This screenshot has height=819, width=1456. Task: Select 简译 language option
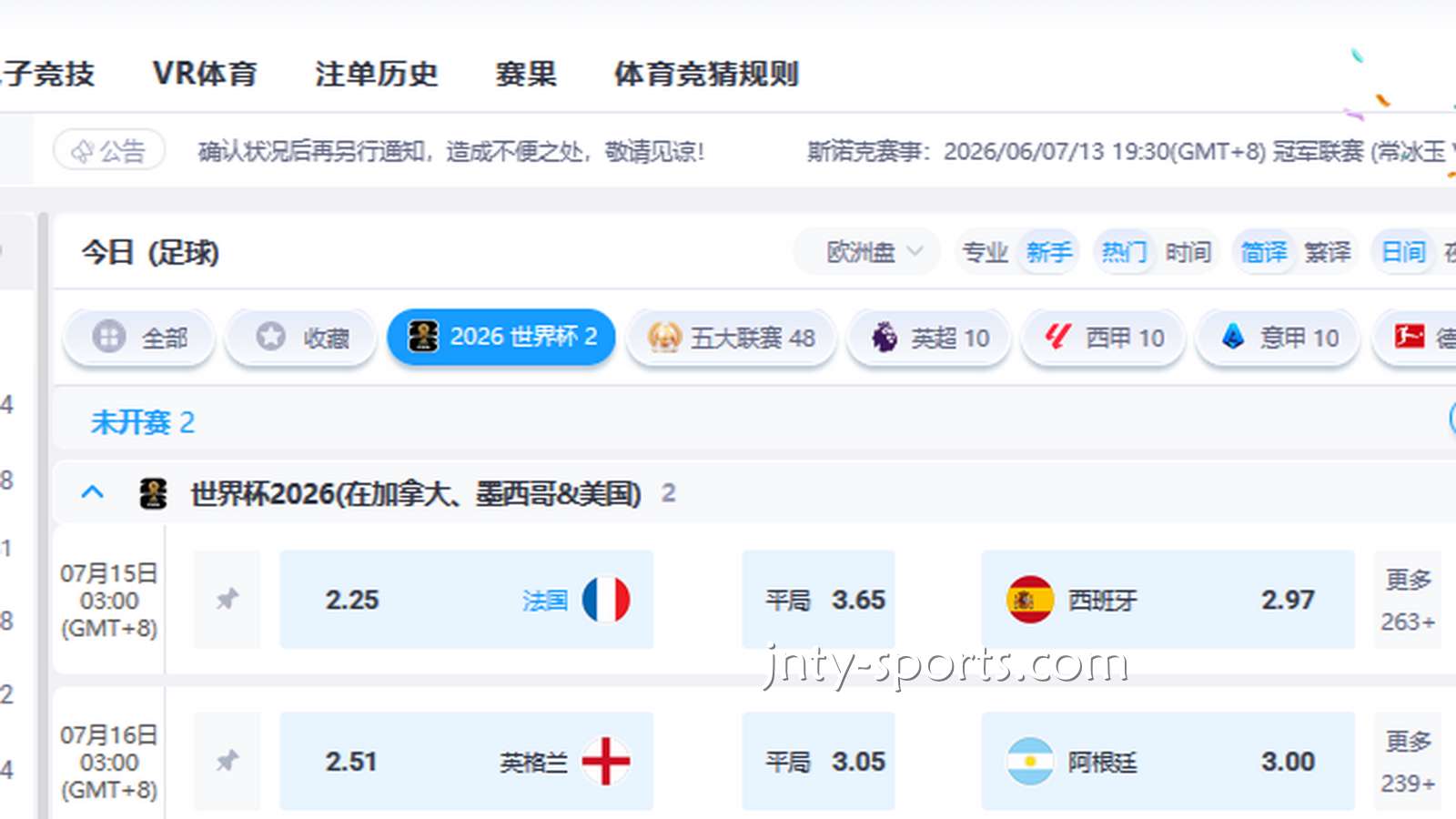click(1264, 252)
